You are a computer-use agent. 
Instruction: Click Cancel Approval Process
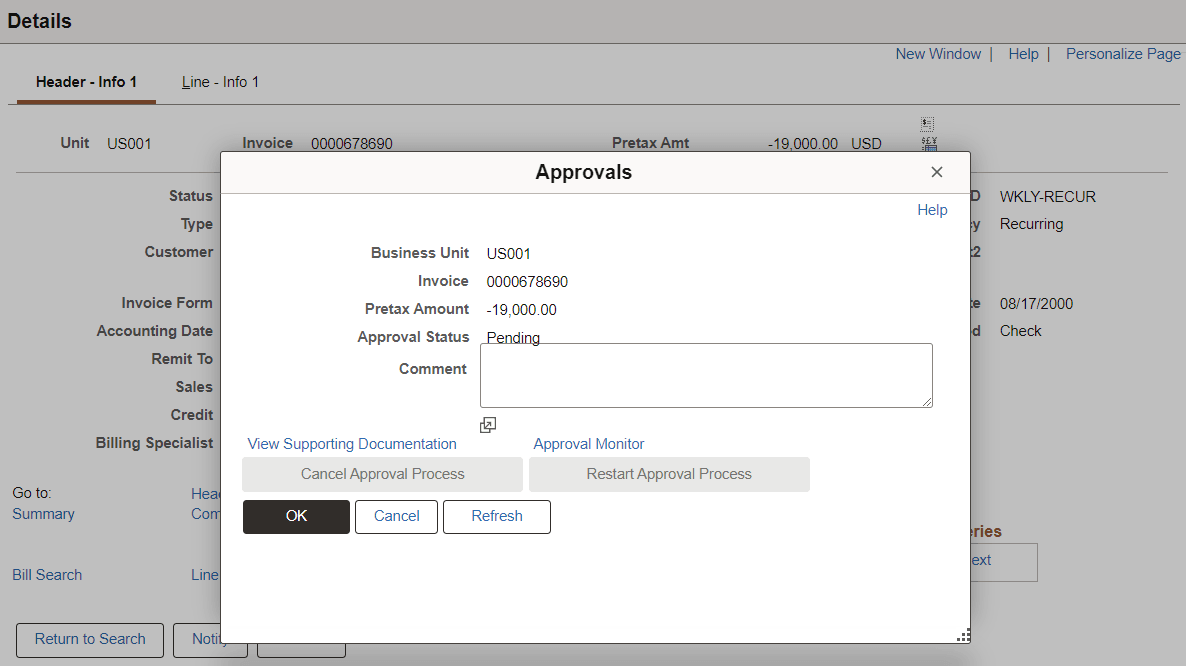click(382, 473)
